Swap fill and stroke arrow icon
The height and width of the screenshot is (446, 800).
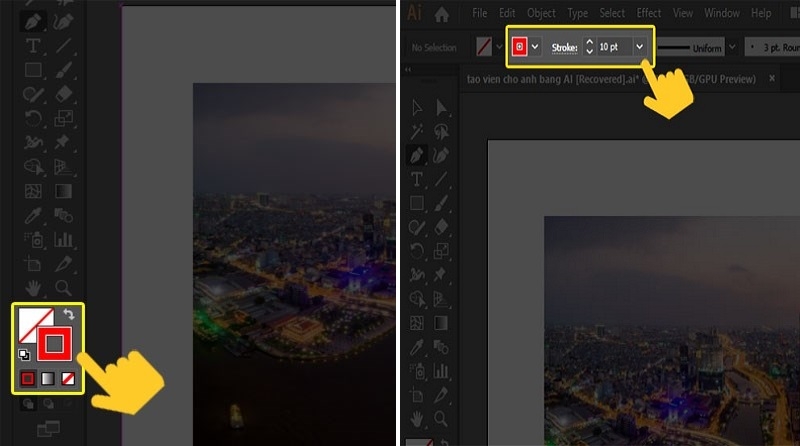click(68, 314)
